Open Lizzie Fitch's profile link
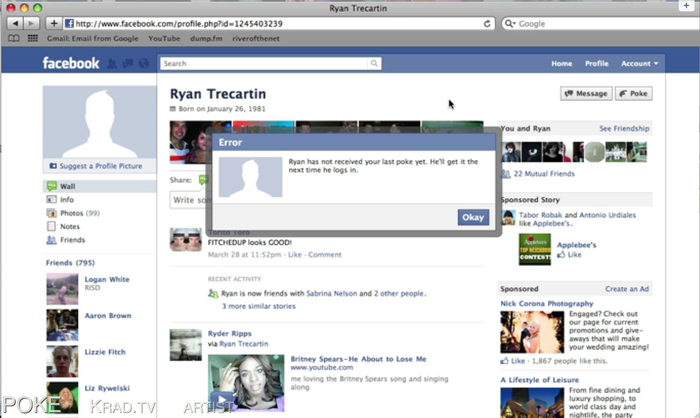The height and width of the screenshot is (418, 700). point(105,352)
